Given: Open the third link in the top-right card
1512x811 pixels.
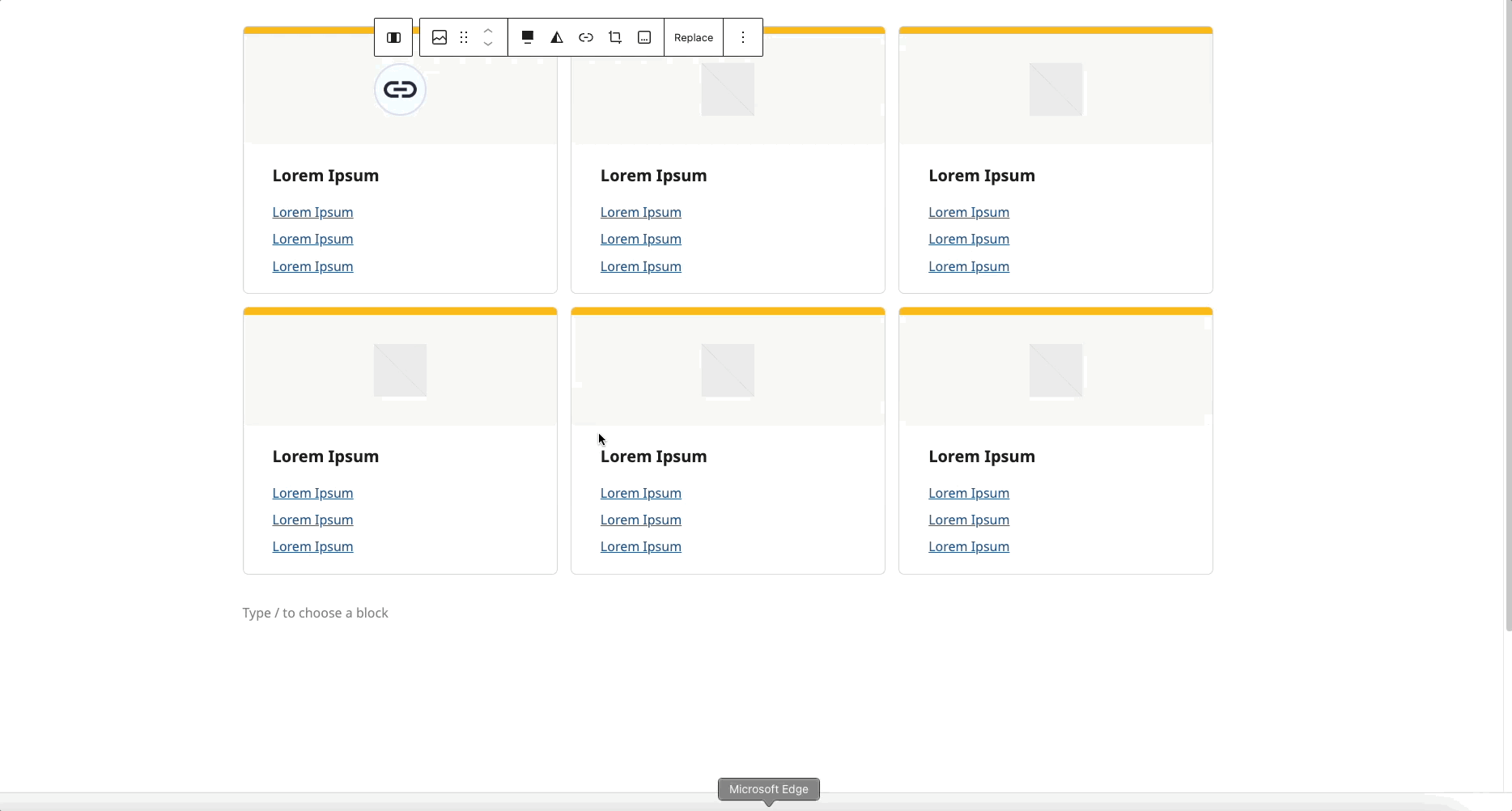Looking at the screenshot, I should [x=968, y=266].
